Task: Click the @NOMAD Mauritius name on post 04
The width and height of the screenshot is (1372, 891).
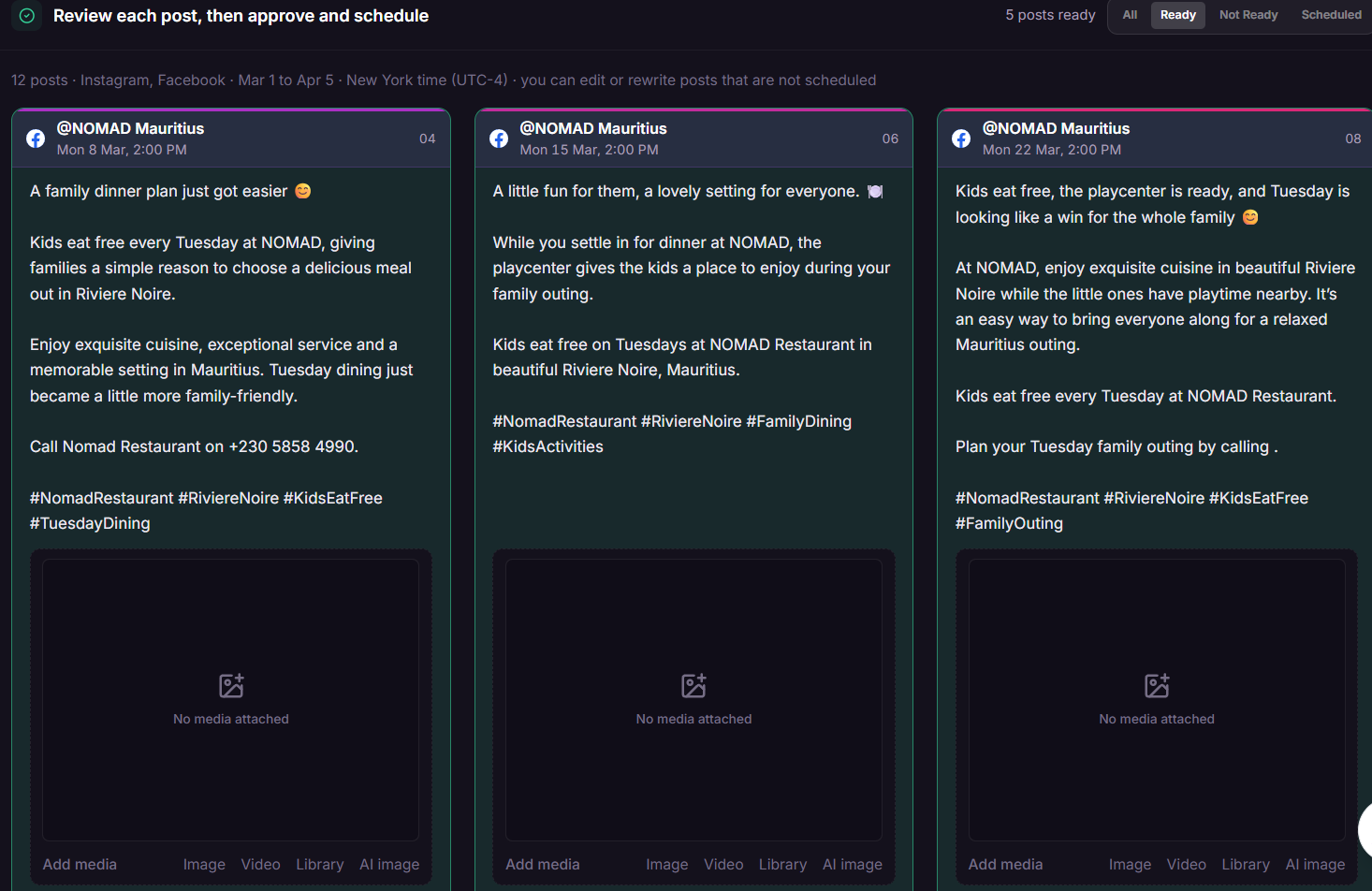Action: [x=130, y=128]
